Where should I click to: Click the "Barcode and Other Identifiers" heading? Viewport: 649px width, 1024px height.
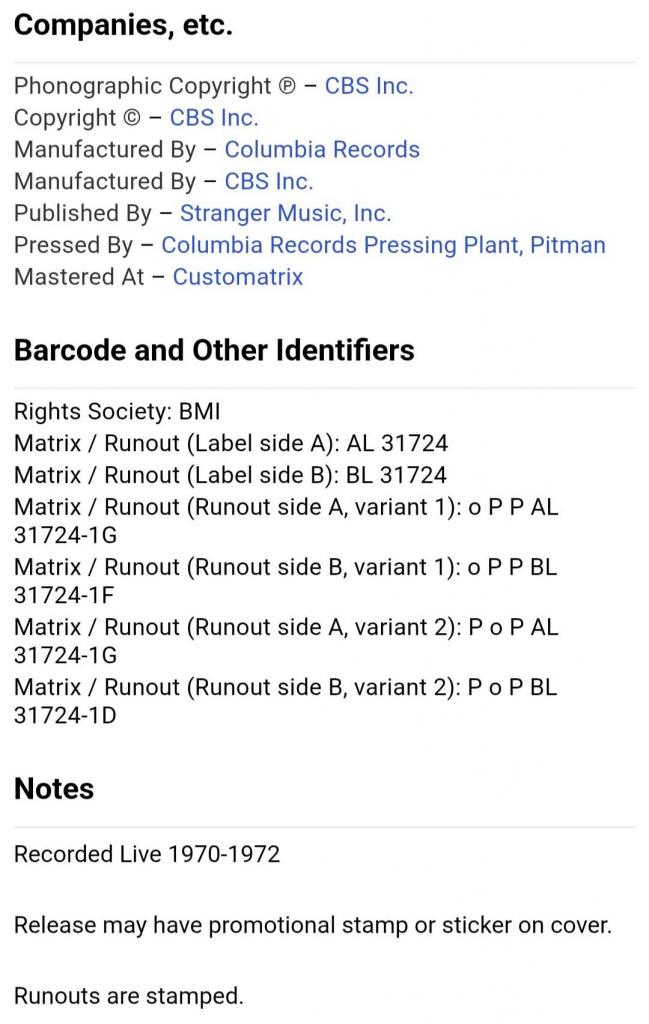[214, 350]
